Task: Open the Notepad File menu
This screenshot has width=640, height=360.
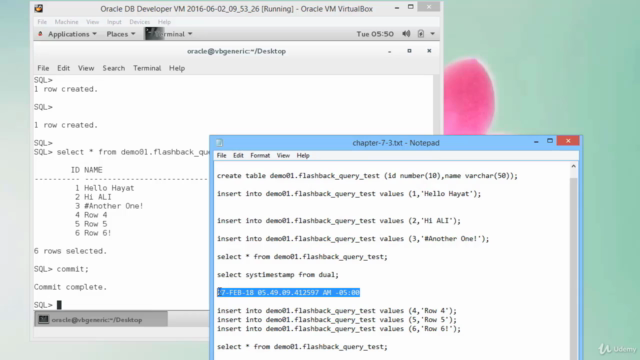Action: pyautogui.click(x=222, y=156)
